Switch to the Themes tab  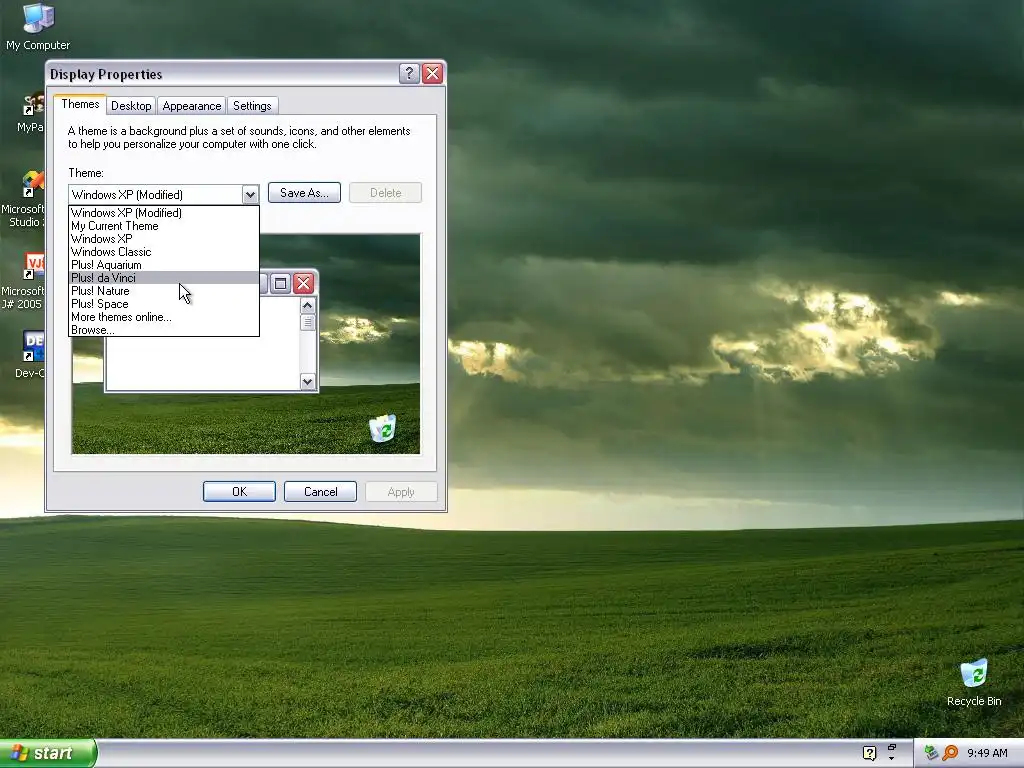[80, 104]
